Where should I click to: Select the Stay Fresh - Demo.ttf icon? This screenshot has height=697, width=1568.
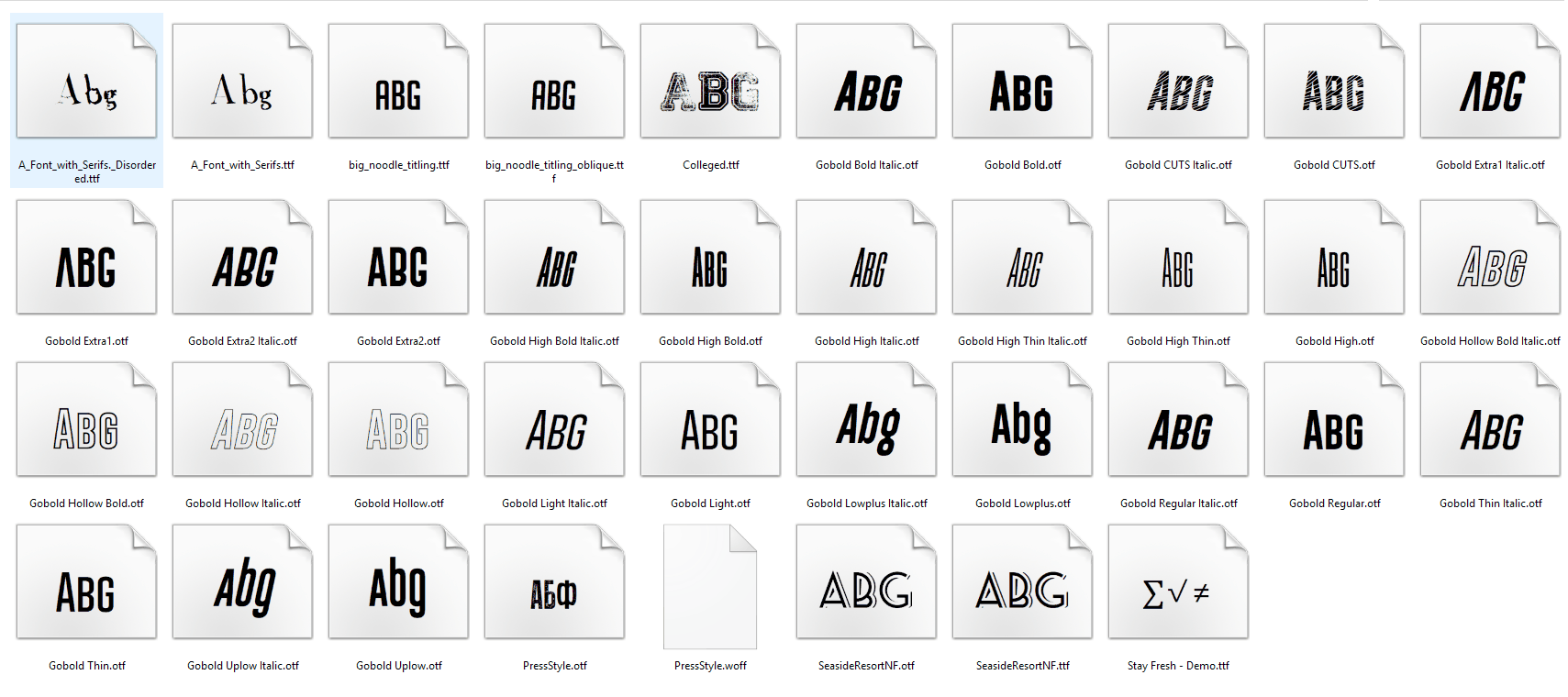[x=1178, y=583]
